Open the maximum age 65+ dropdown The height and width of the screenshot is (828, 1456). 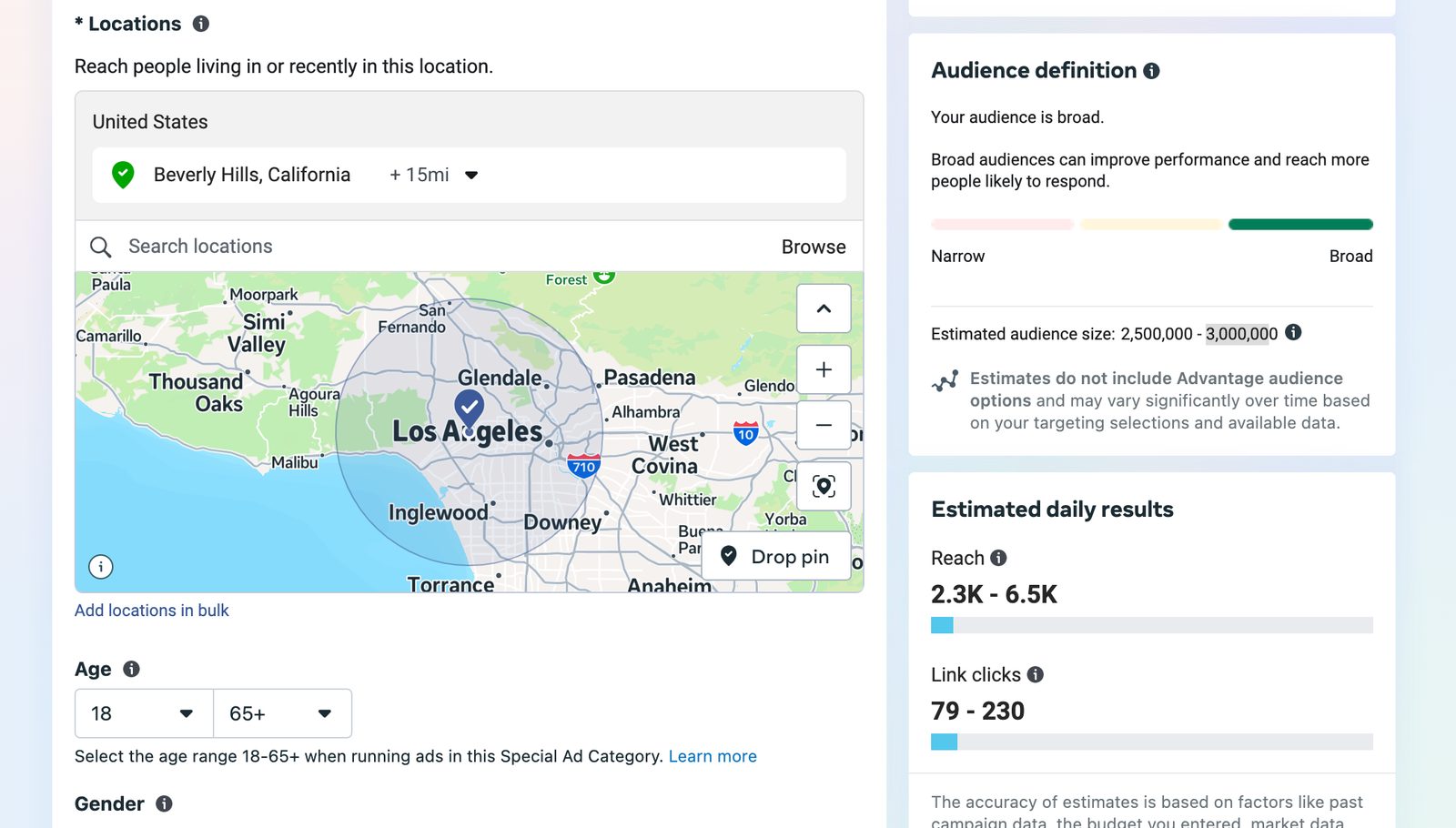(x=282, y=713)
